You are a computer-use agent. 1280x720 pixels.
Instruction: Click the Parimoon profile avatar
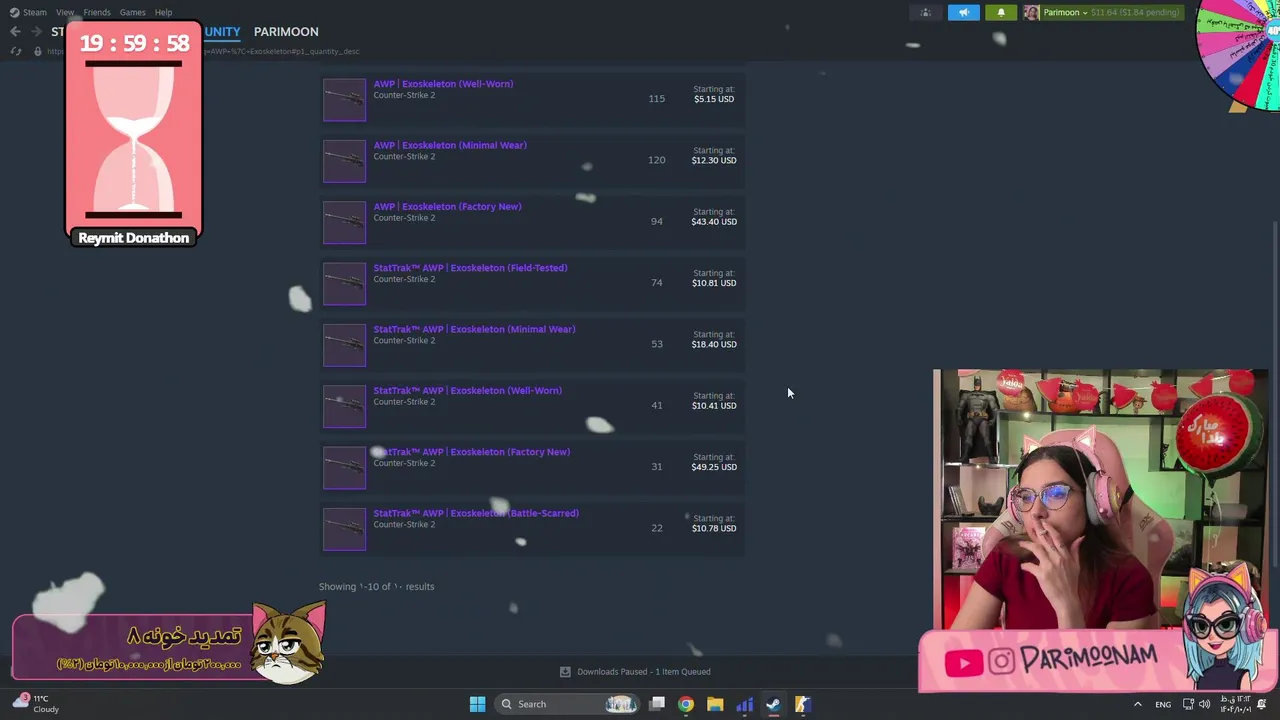pyautogui.click(x=1031, y=12)
